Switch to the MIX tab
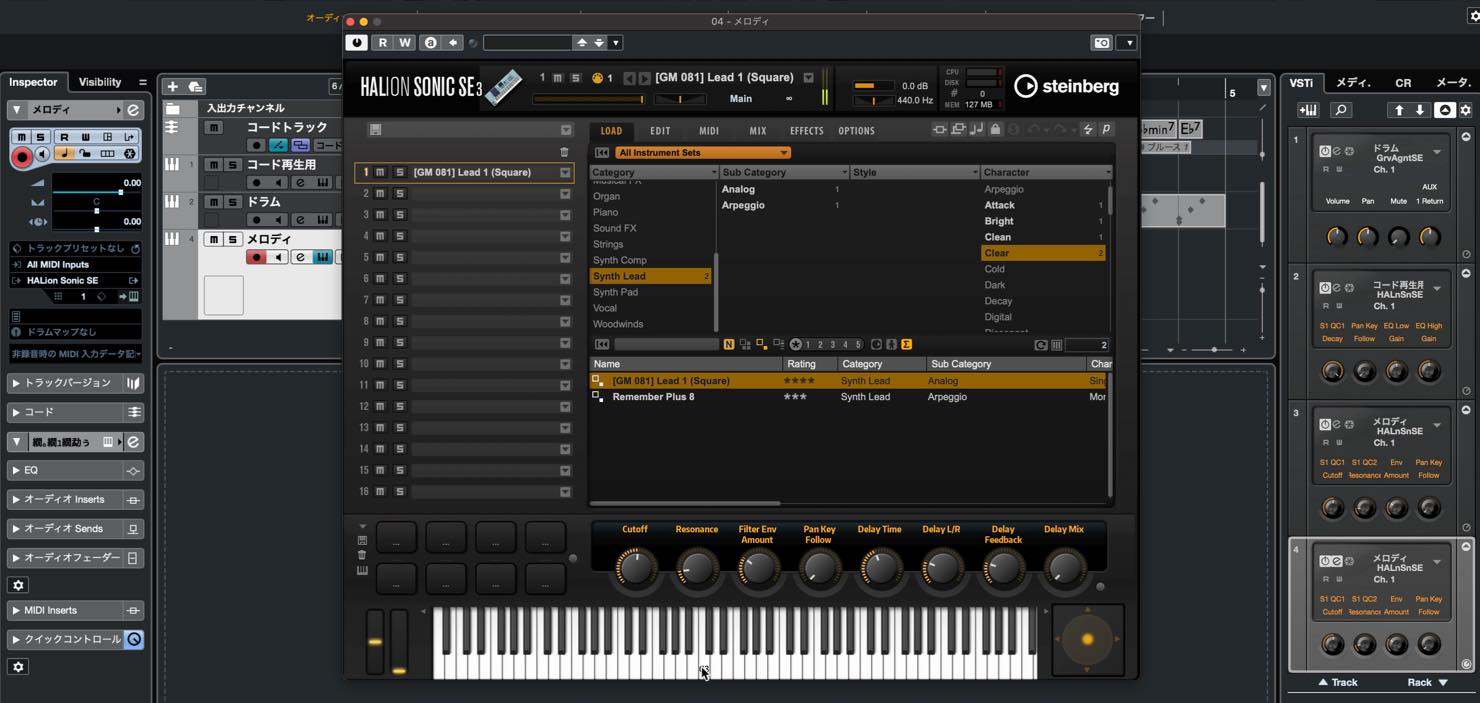 pos(758,131)
